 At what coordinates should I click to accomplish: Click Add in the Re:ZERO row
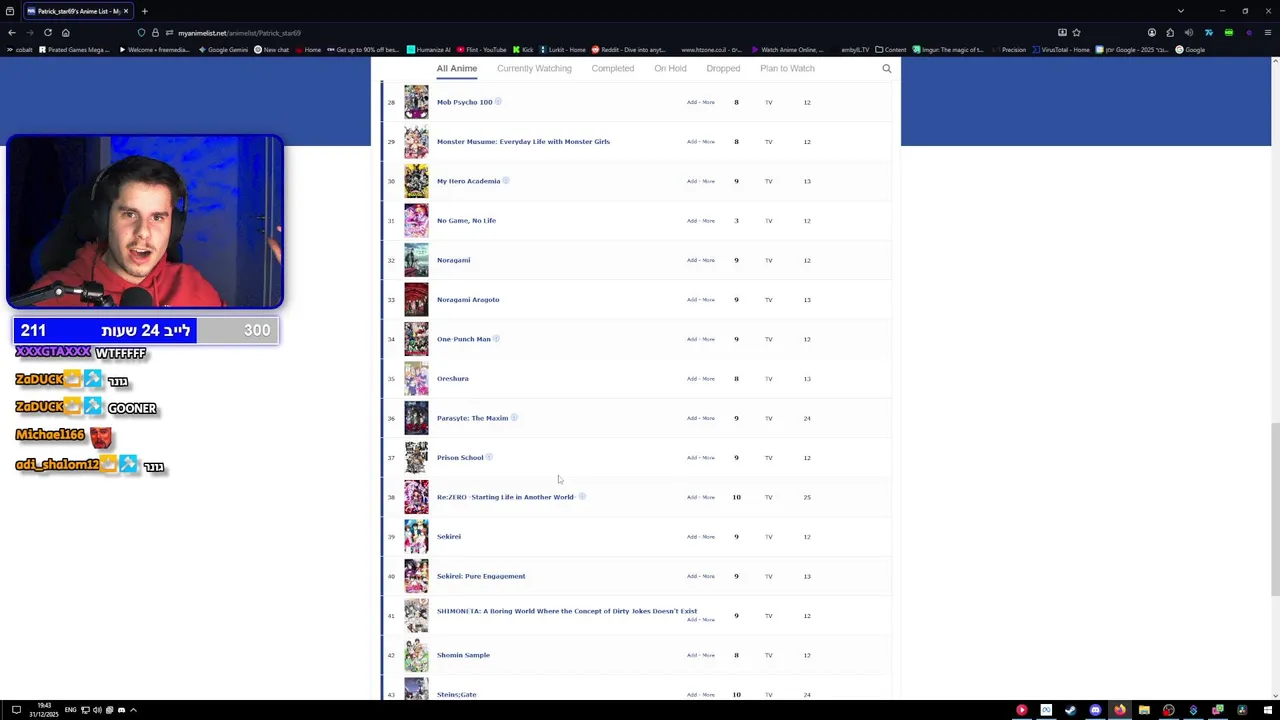[x=692, y=497]
